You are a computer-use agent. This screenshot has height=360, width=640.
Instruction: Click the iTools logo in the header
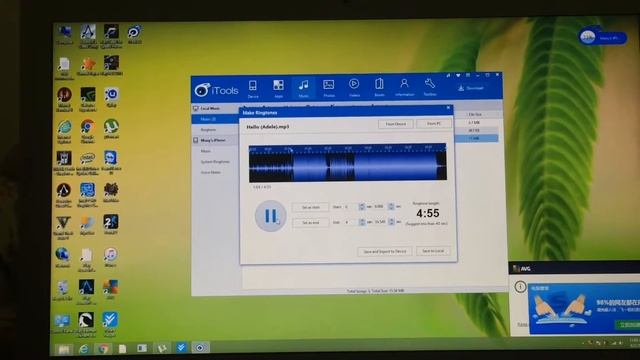click(216, 90)
